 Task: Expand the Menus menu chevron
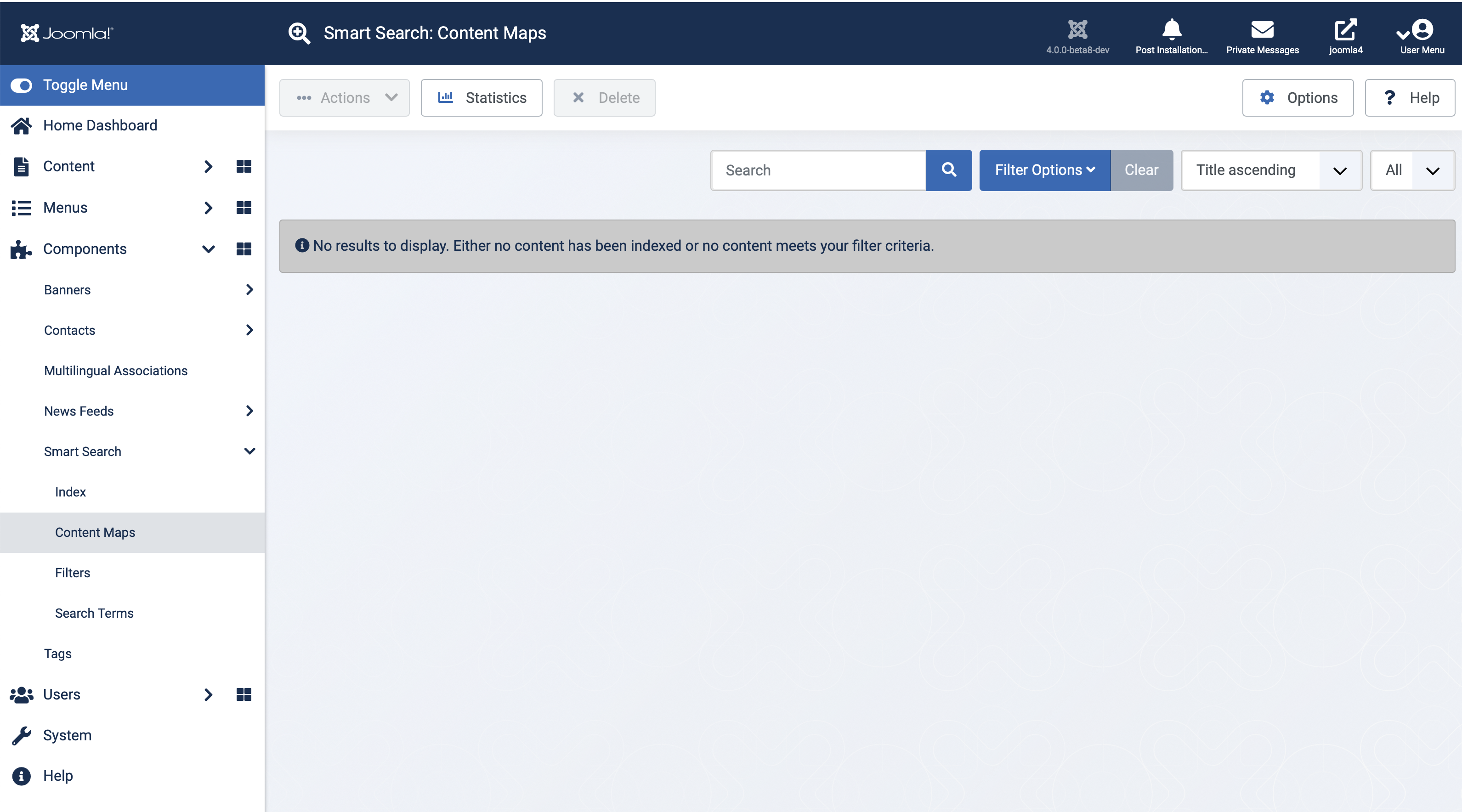208,208
